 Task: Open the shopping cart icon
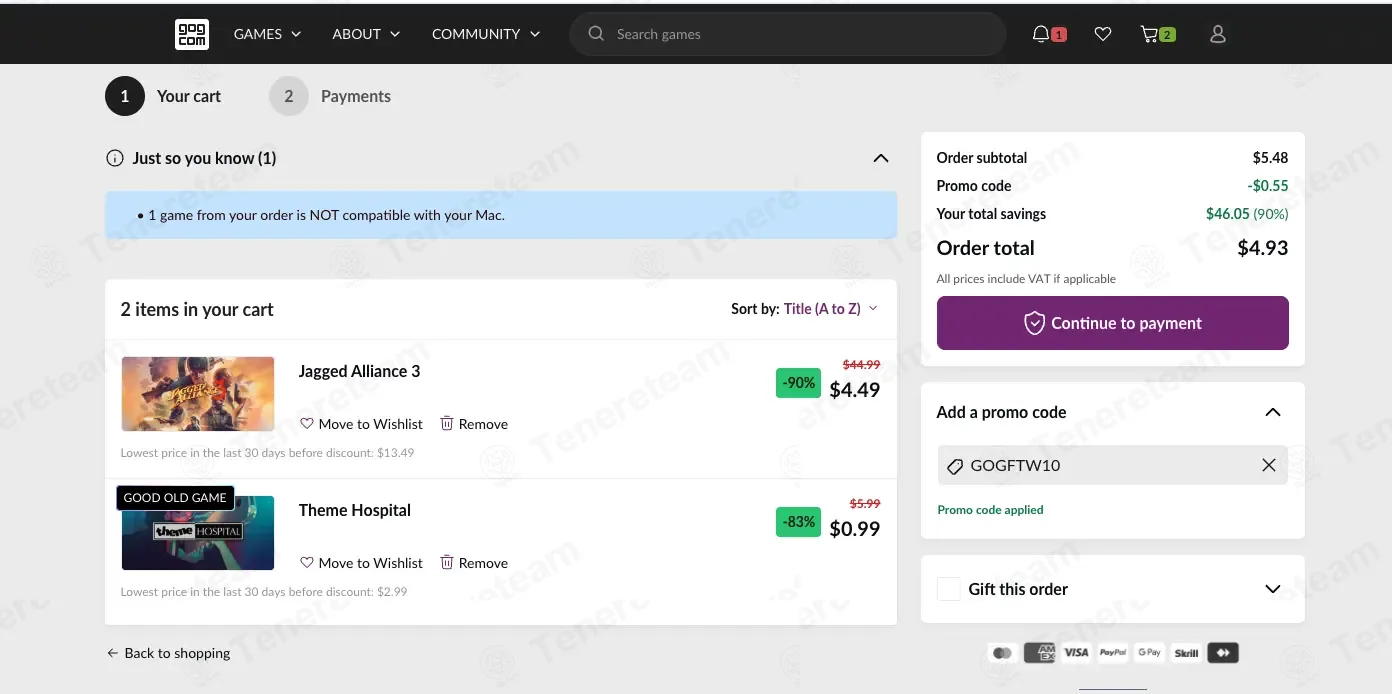pyautogui.click(x=1149, y=34)
